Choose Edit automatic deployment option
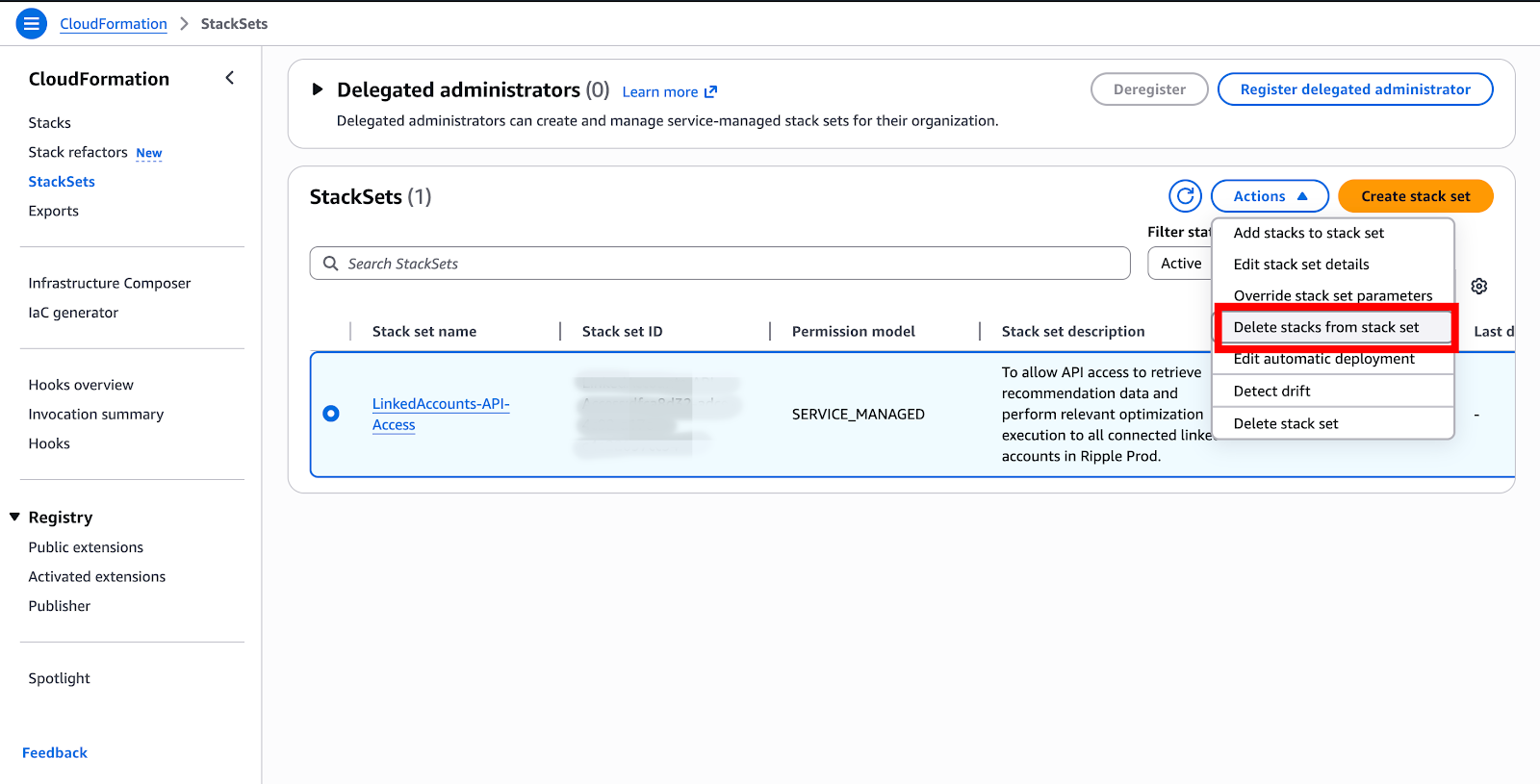The height and width of the screenshot is (784, 1540). (x=1323, y=359)
